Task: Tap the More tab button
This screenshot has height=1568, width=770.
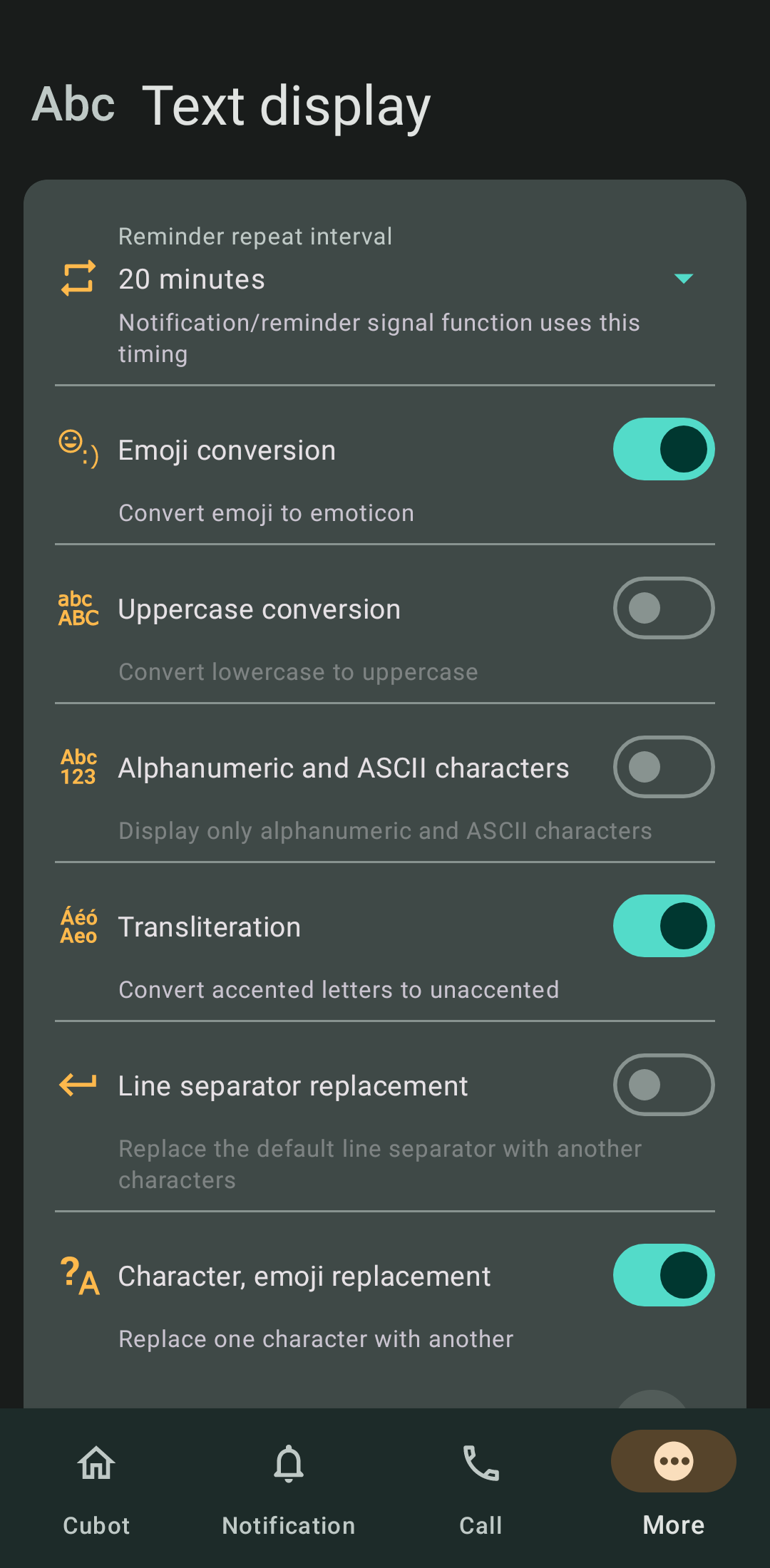Action: tap(673, 1486)
